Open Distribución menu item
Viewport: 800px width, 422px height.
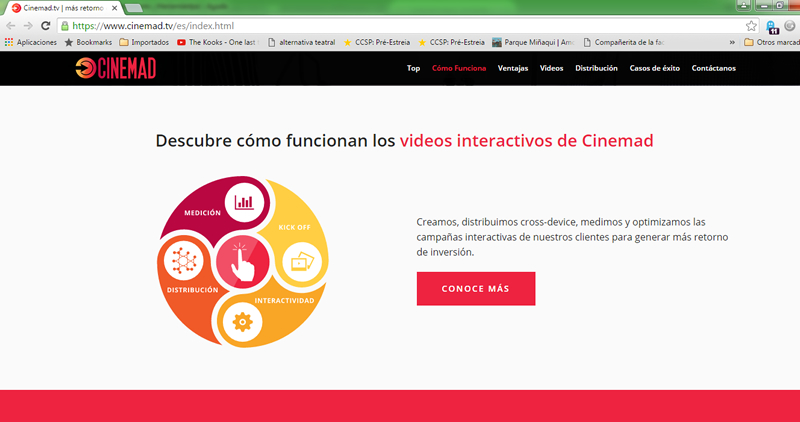click(x=596, y=68)
